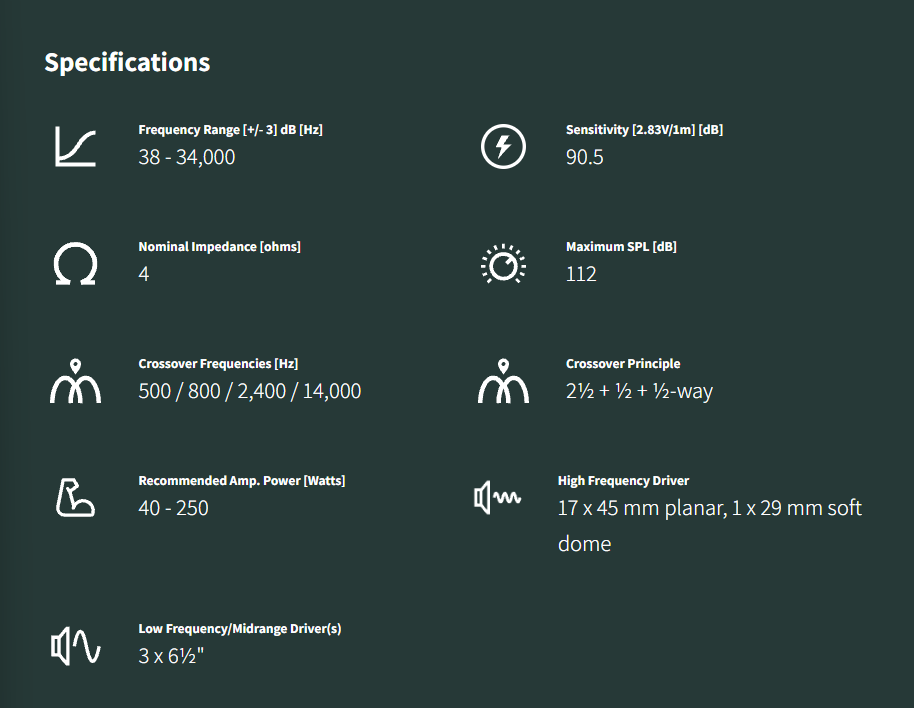The height and width of the screenshot is (708, 914).
Task: Click the maximum SPL dial icon
Action: tap(502, 265)
